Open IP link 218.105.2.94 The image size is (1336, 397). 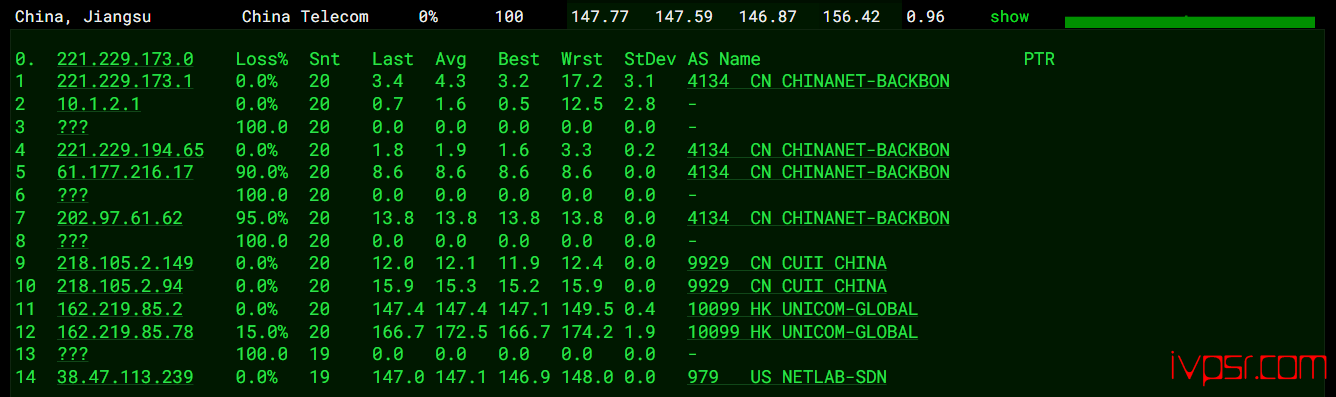pyautogui.click(x=120, y=286)
